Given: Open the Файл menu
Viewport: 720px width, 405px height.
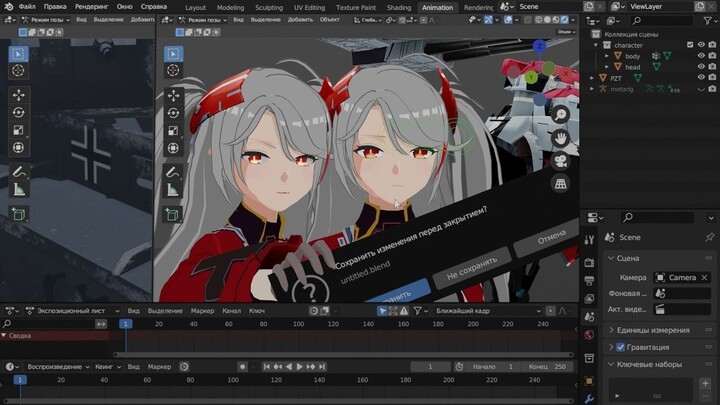Looking at the screenshot, I should 27,6.
